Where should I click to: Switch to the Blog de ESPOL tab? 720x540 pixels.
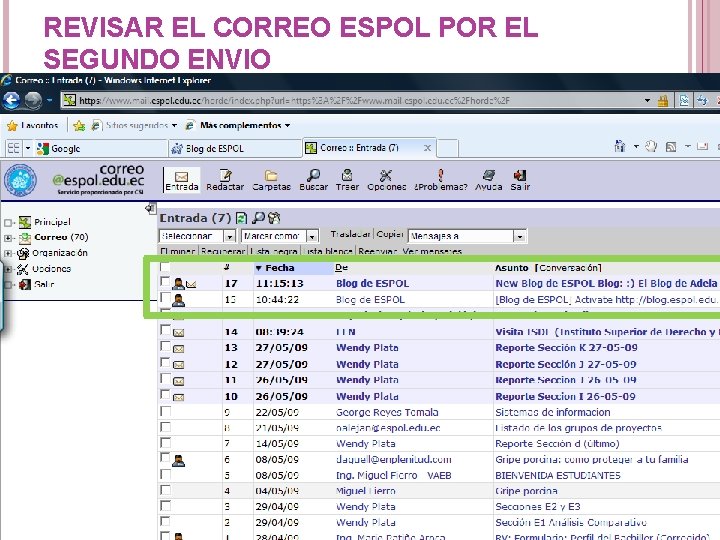[235, 148]
